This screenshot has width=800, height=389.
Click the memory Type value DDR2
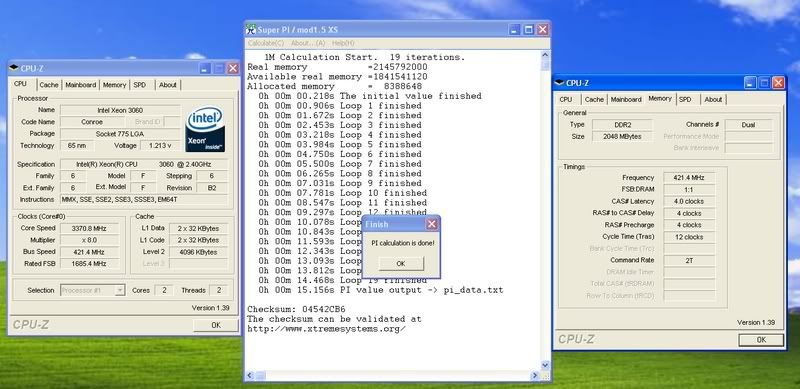pyautogui.click(x=622, y=125)
